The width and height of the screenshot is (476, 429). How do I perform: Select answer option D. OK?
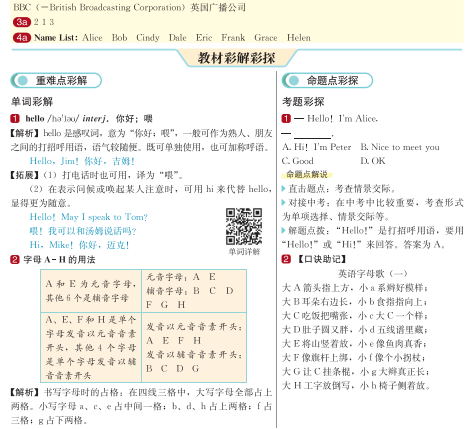click(x=373, y=161)
